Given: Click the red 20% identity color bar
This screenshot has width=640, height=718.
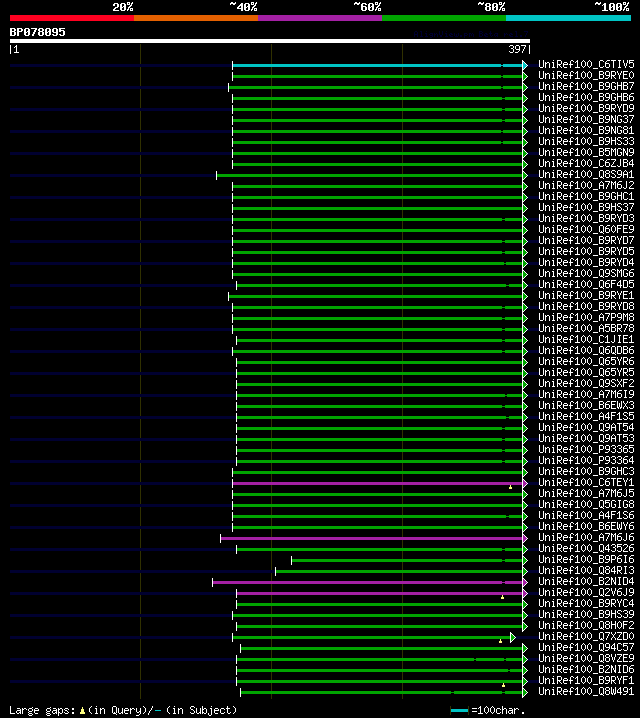Looking at the screenshot, I should 72,18.
